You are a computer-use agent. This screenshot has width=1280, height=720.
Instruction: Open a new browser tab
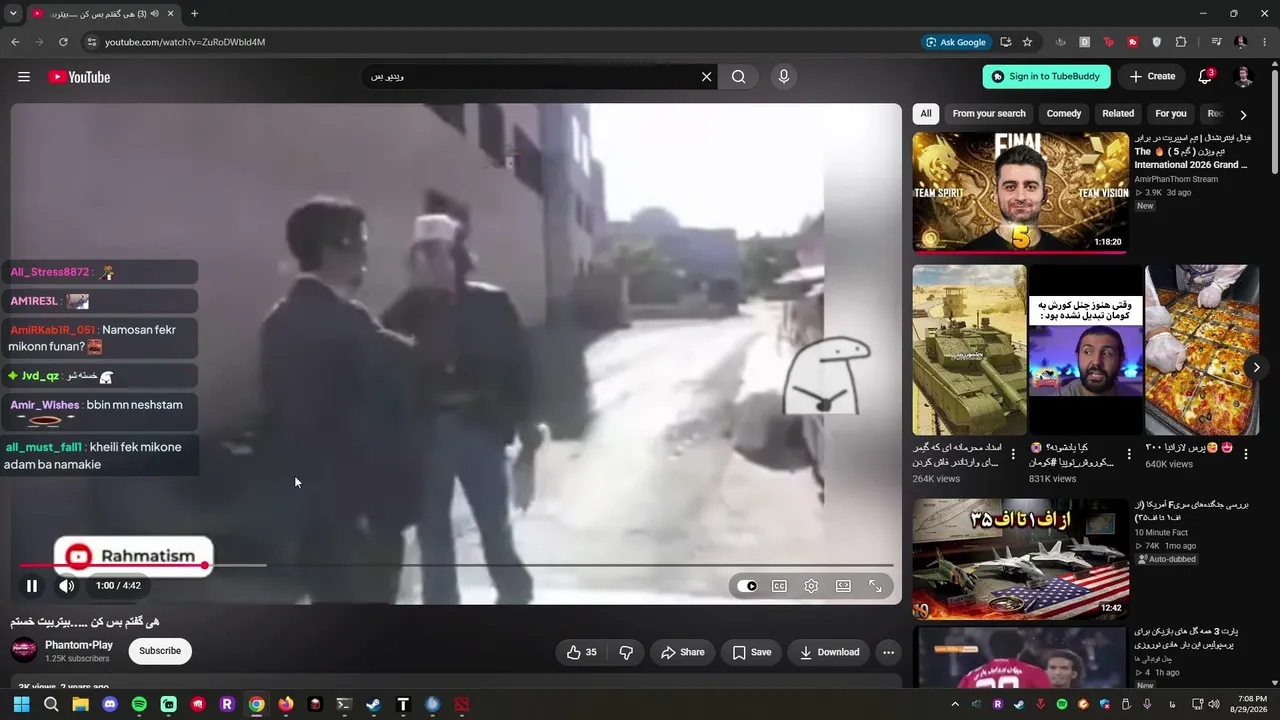pyautogui.click(x=194, y=14)
